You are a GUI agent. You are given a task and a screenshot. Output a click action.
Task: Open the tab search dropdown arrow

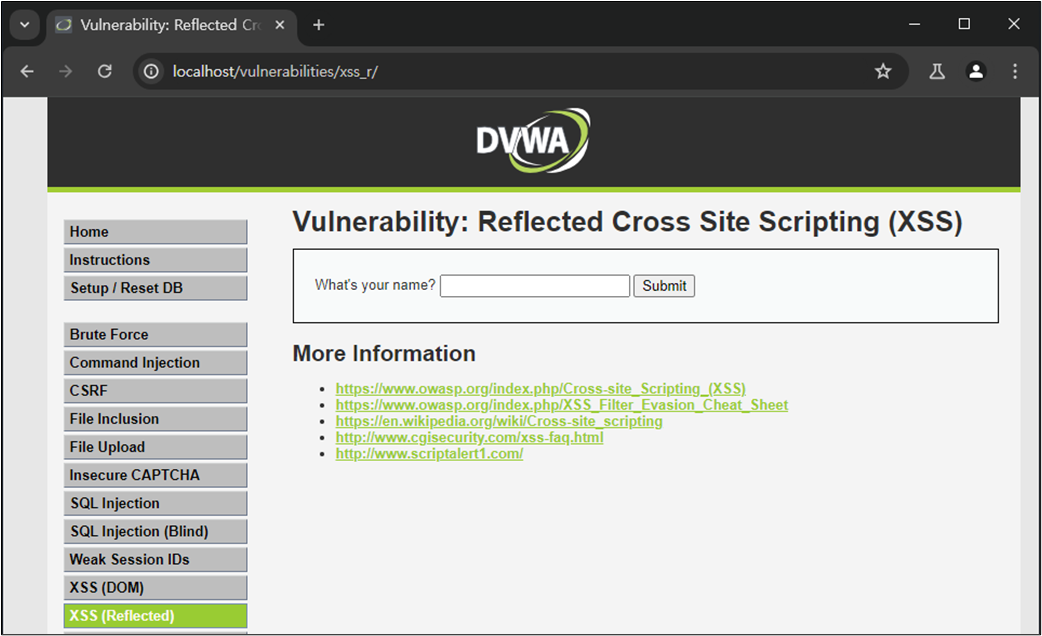(25, 25)
